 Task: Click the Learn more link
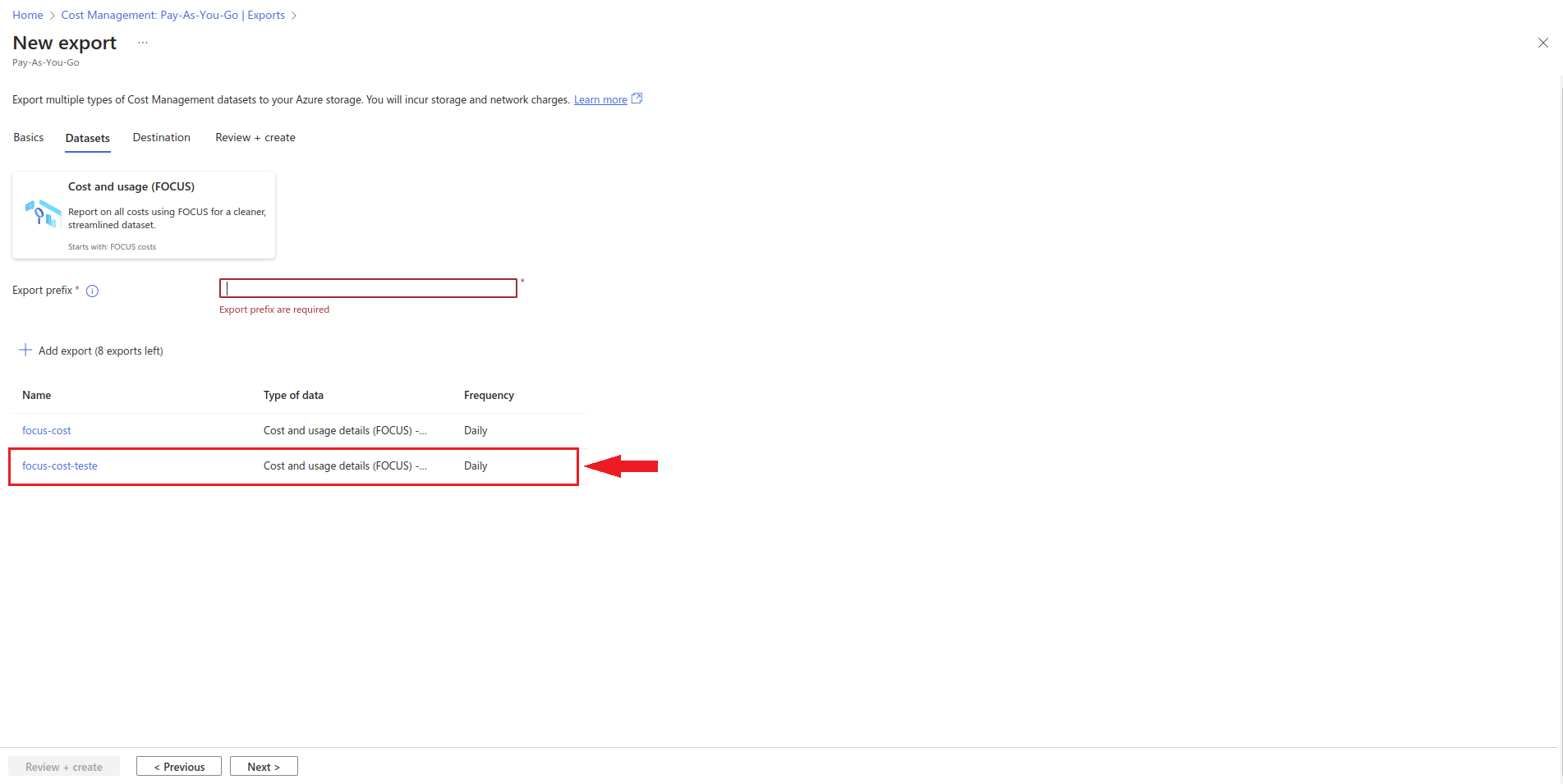click(x=600, y=100)
